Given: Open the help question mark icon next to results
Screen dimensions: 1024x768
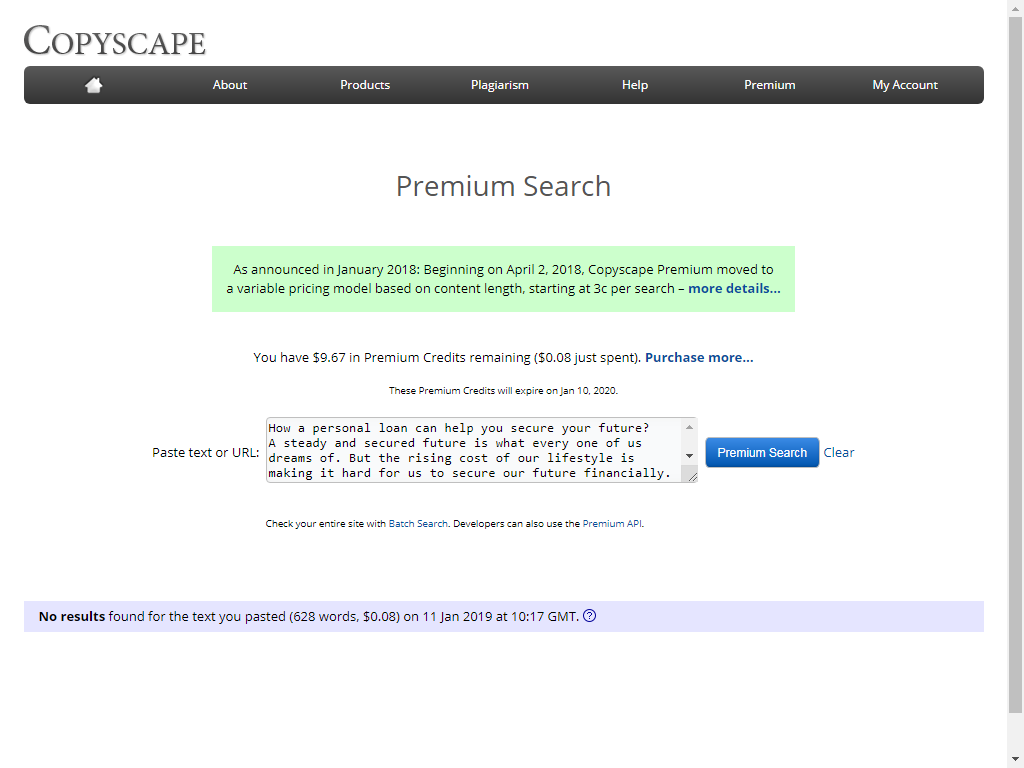Looking at the screenshot, I should point(589,616).
